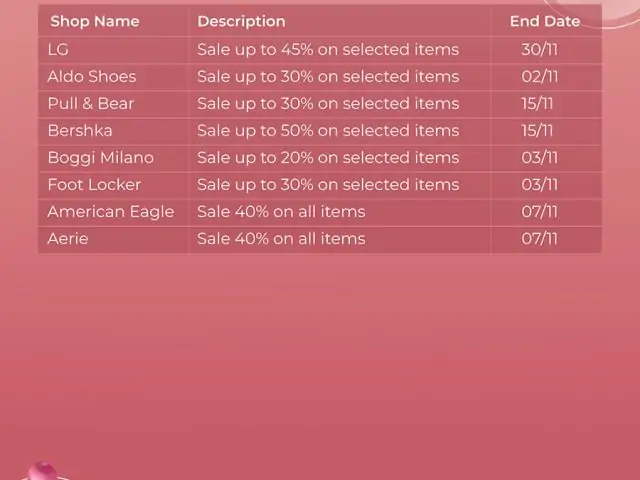The width and height of the screenshot is (640, 480).
Task: Click the 45% sale description for LG
Action: pos(328,49)
